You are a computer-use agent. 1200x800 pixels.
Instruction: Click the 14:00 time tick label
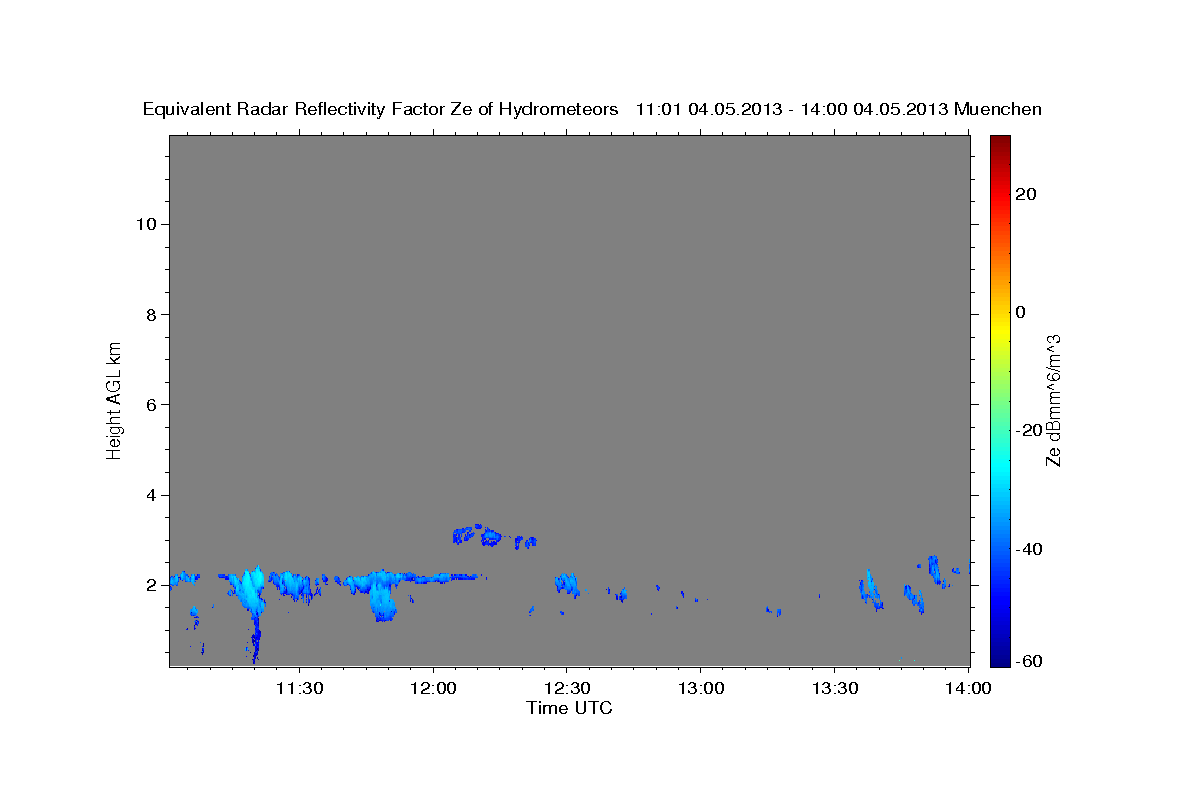pyautogui.click(x=967, y=688)
